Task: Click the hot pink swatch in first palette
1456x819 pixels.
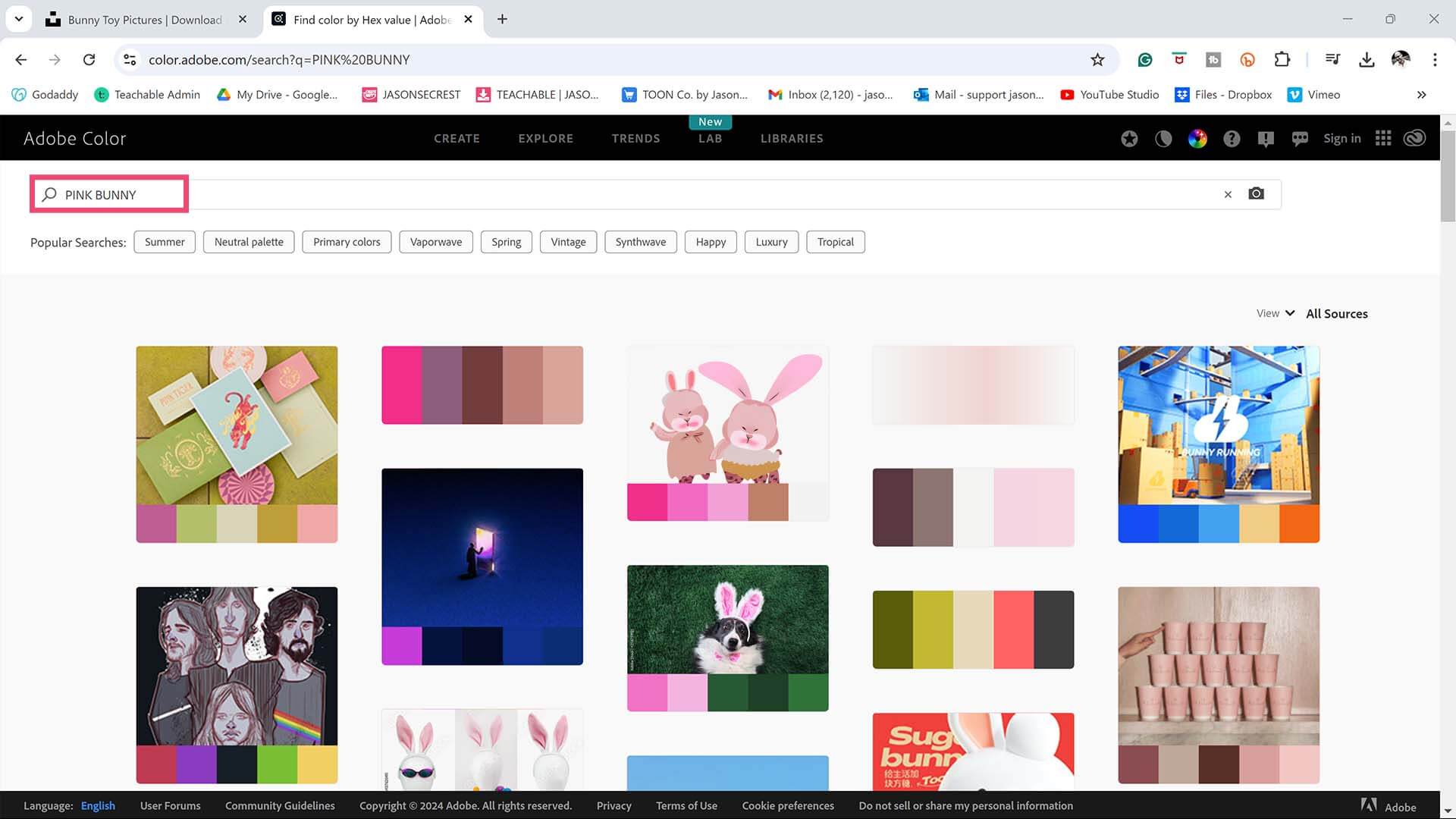Action: point(402,385)
